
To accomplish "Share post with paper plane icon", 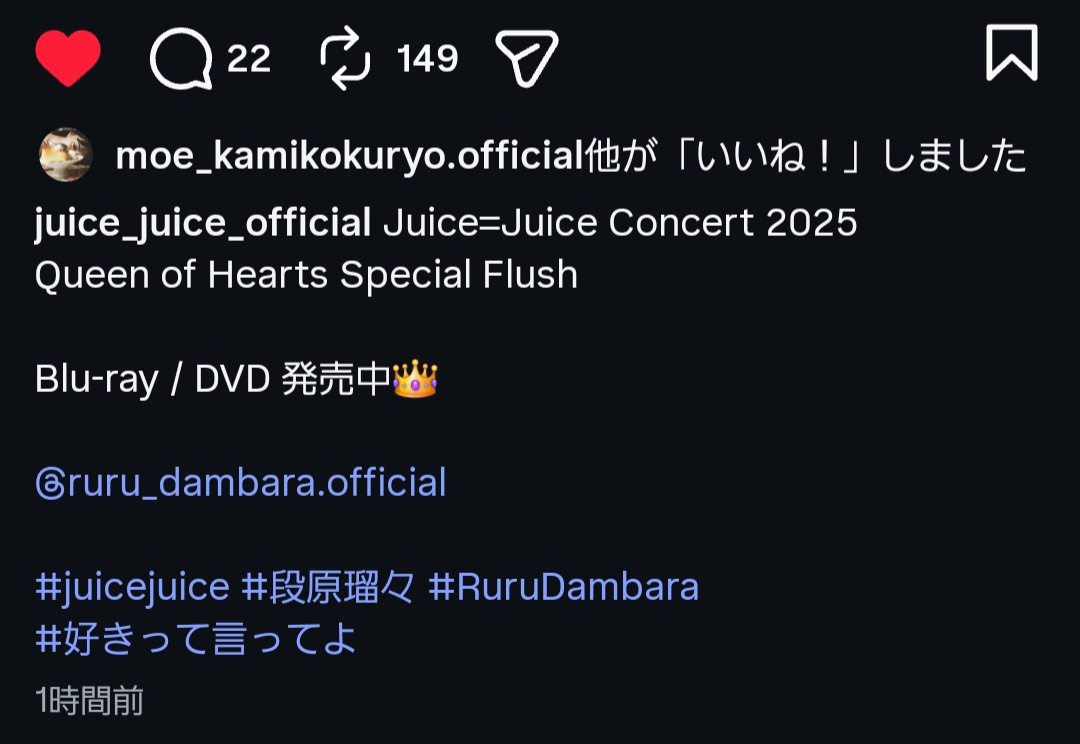I will [x=527, y=59].
